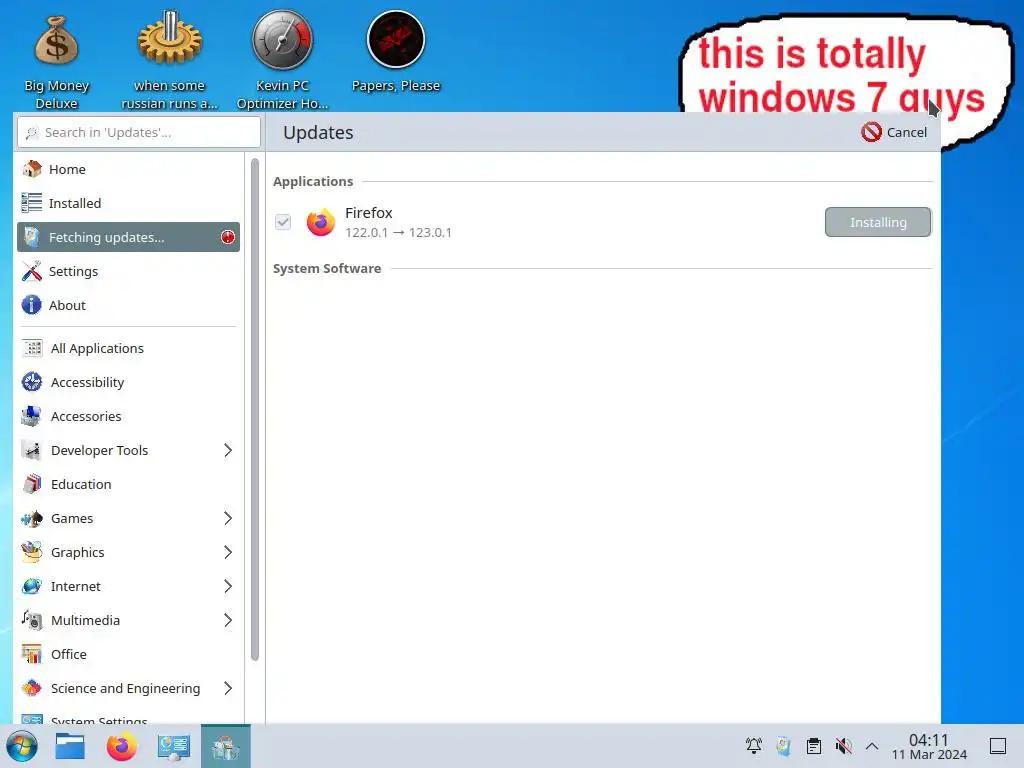
Task: Click the About info icon in the sidebar
Action: point(31,305)
